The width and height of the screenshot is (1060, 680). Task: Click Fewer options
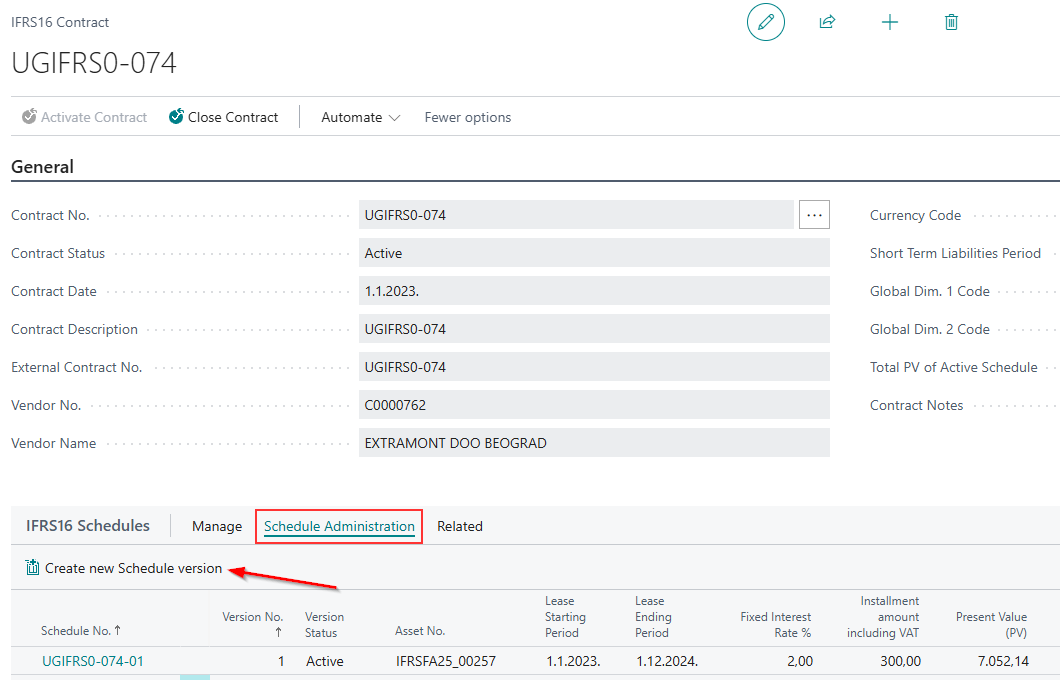pyautogui.click(x=468, y=118)
